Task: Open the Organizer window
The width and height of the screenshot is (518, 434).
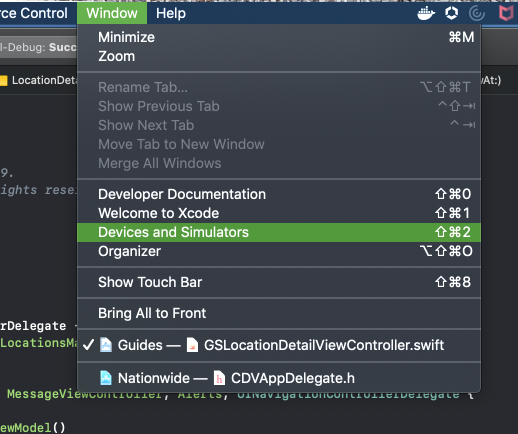Action: click(279, 251)
